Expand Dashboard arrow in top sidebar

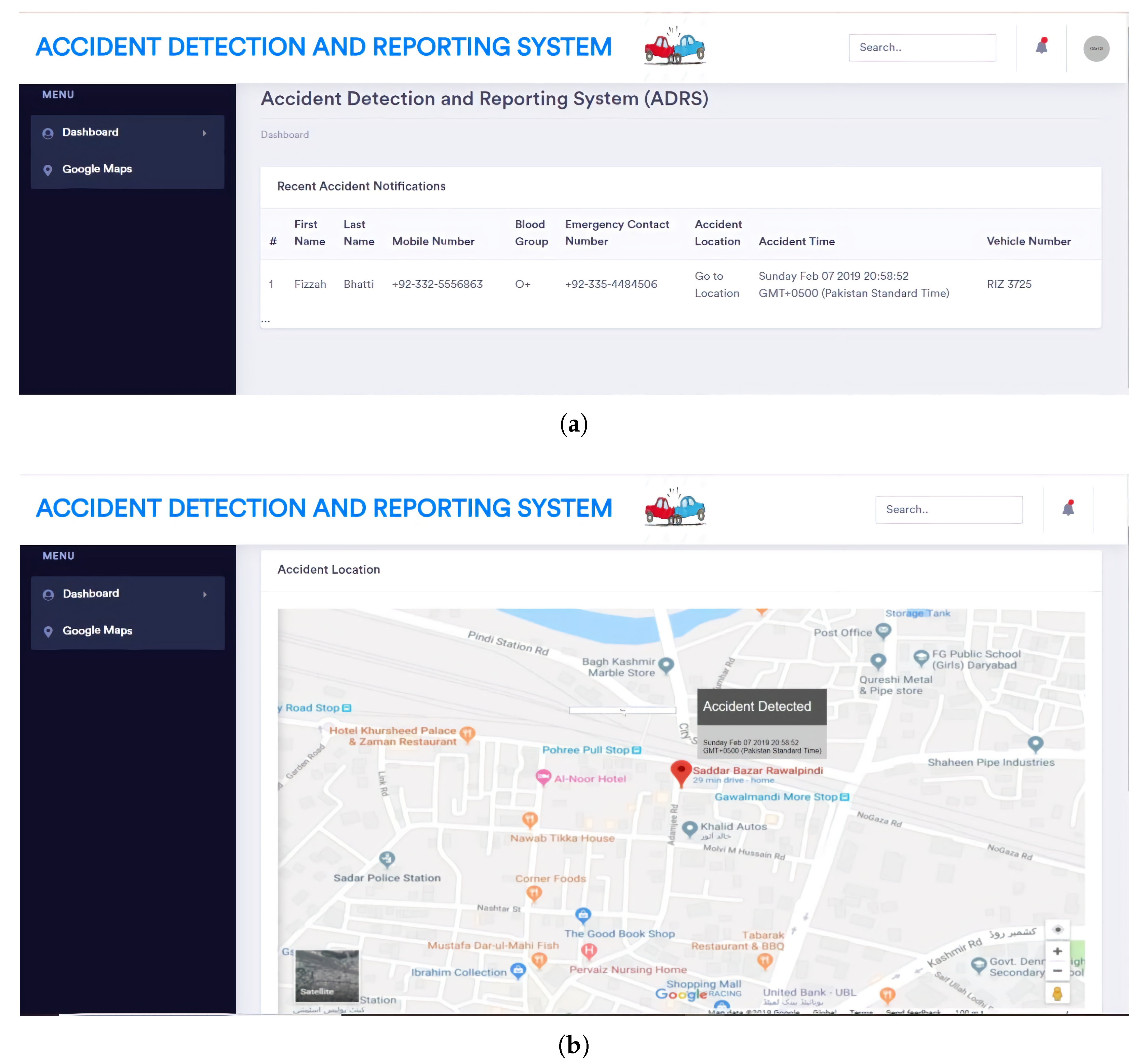204,133
